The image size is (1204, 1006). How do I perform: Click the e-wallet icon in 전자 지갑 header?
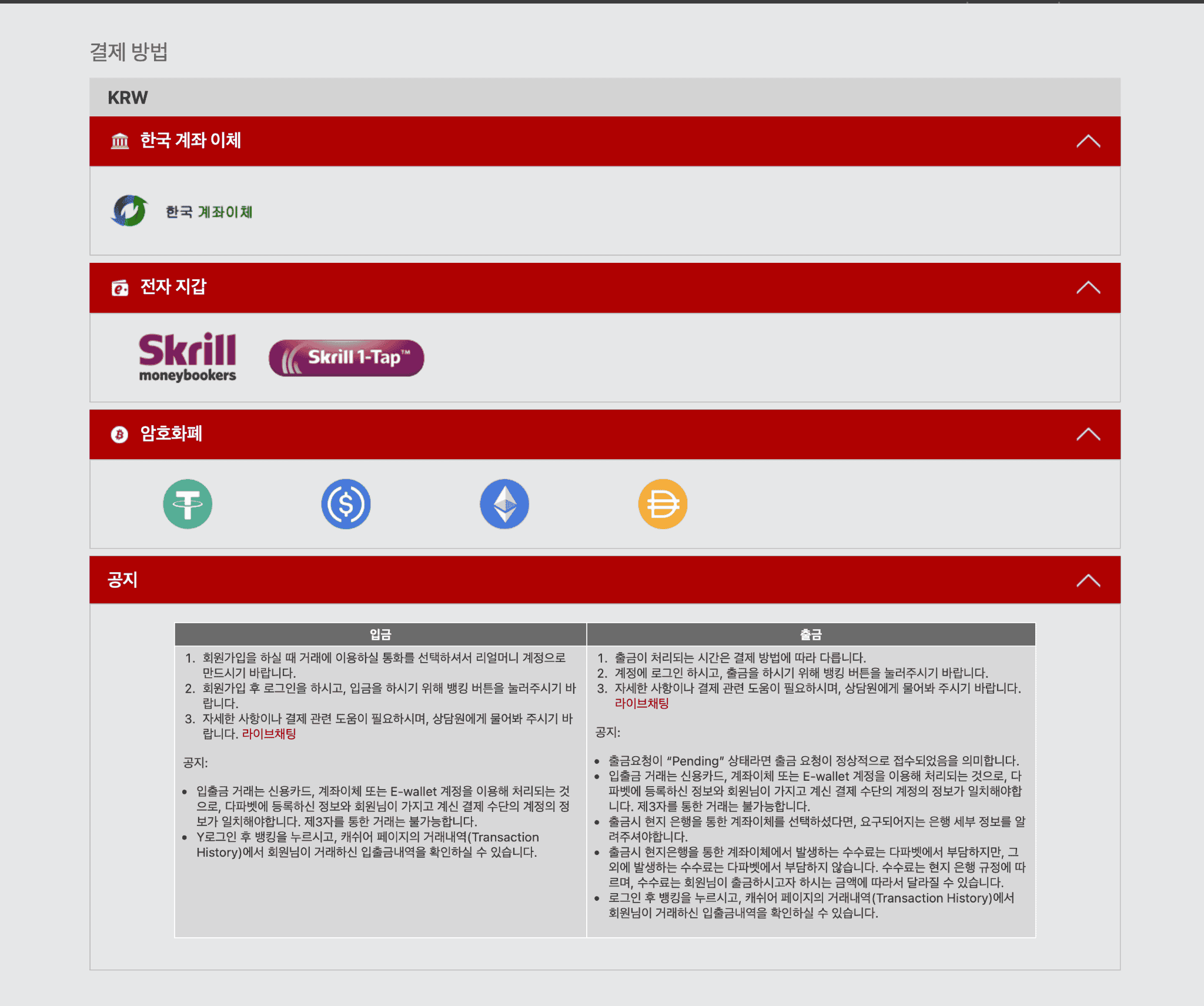120,288
